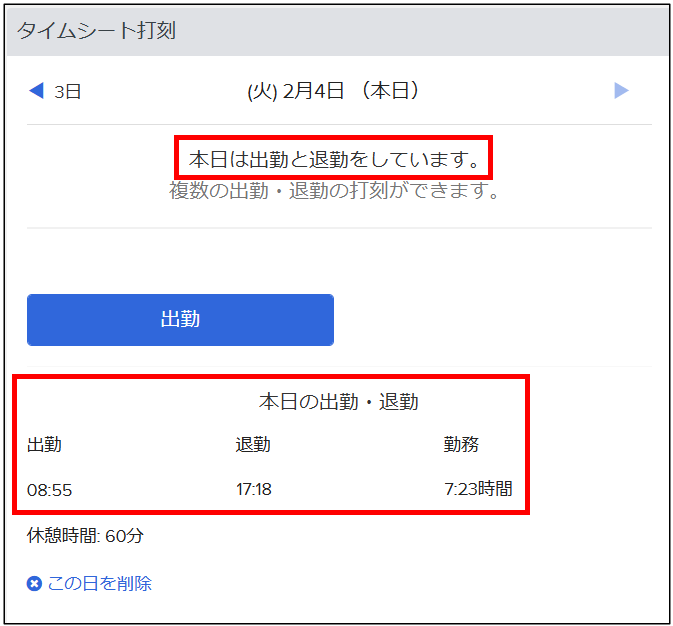
Task: Click the 複数の出勤・退勤の打刻ができます hint text
Action: pos(335,190)
